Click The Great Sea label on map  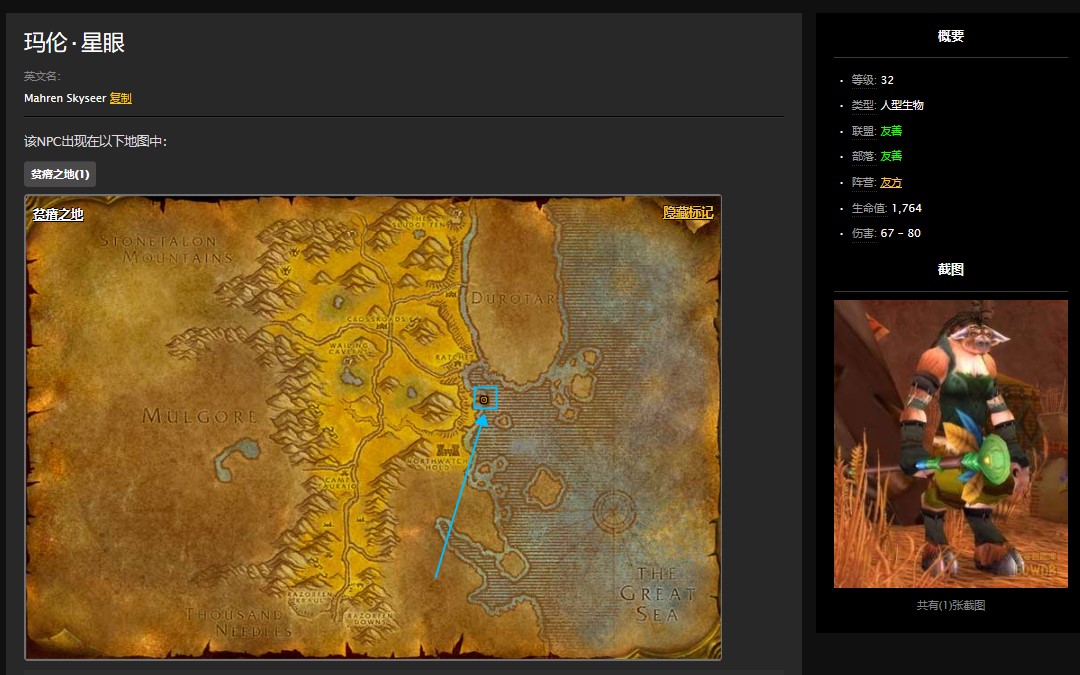[x=657, y=594]
